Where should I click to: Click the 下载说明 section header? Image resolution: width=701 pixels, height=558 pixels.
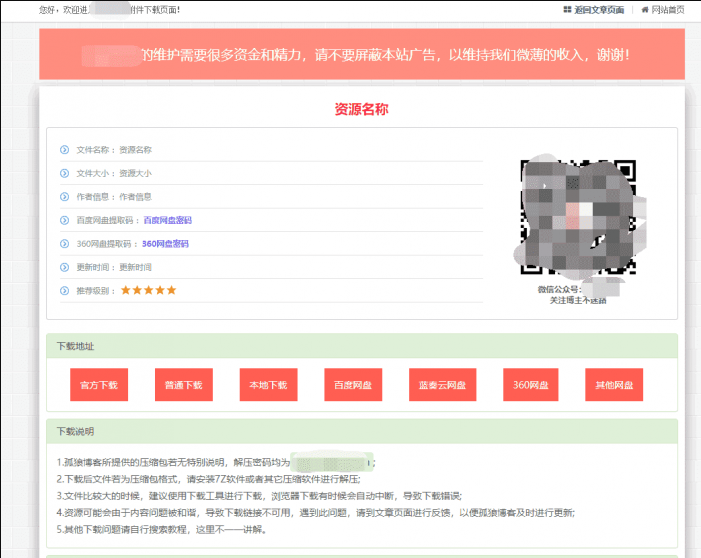[x=362, y=431]
